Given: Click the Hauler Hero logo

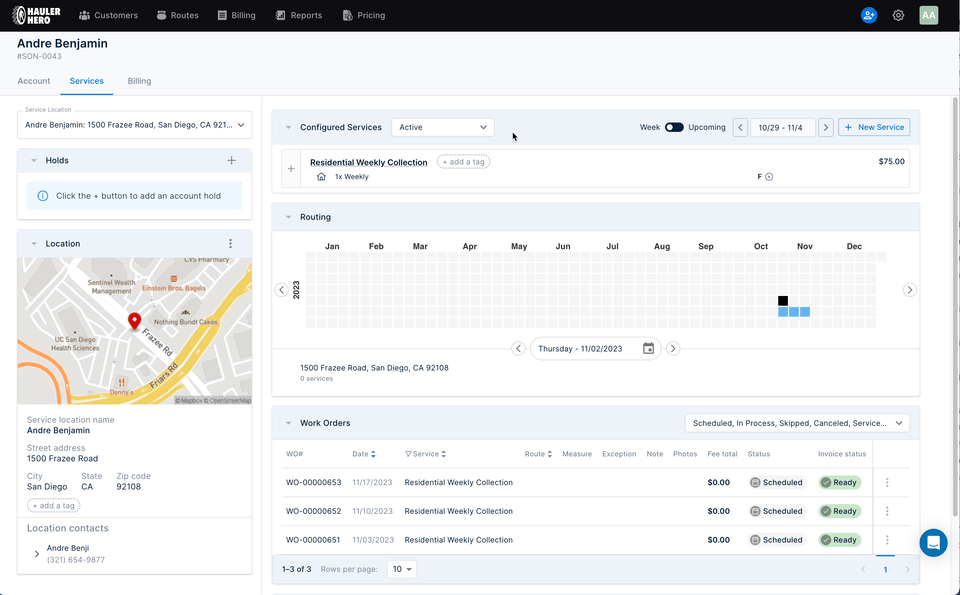Looking at the screenshot, I should [x=37, y=15].
